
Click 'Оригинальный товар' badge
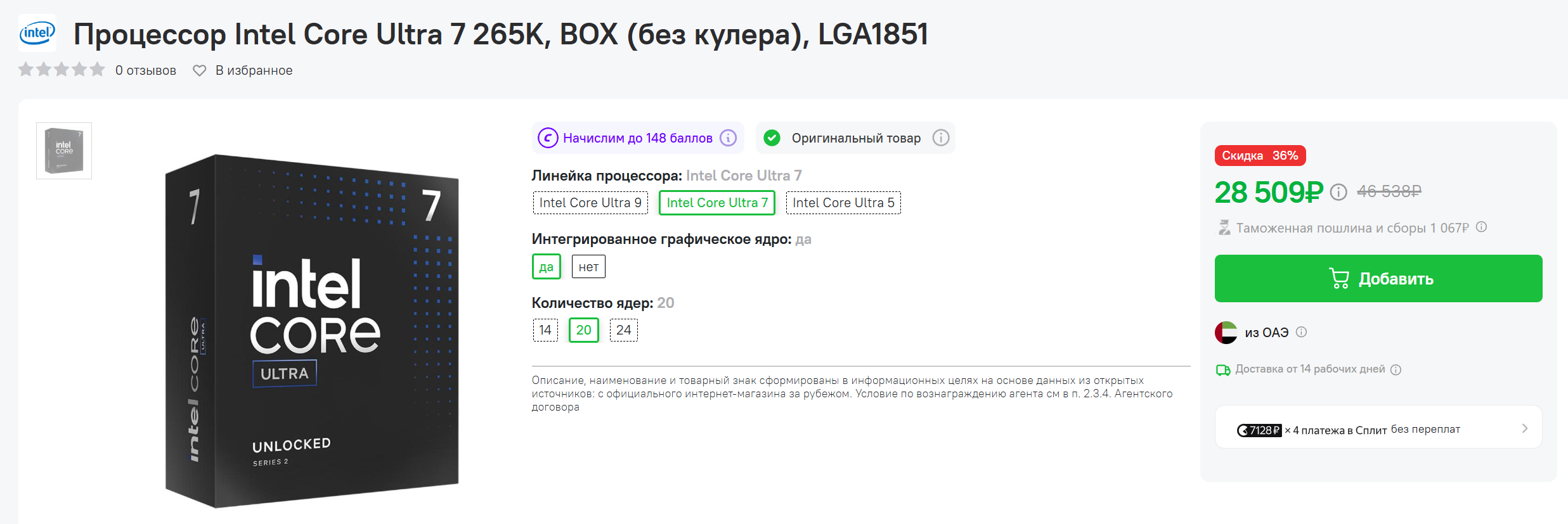pyautogui.click(x=856, y=137)
